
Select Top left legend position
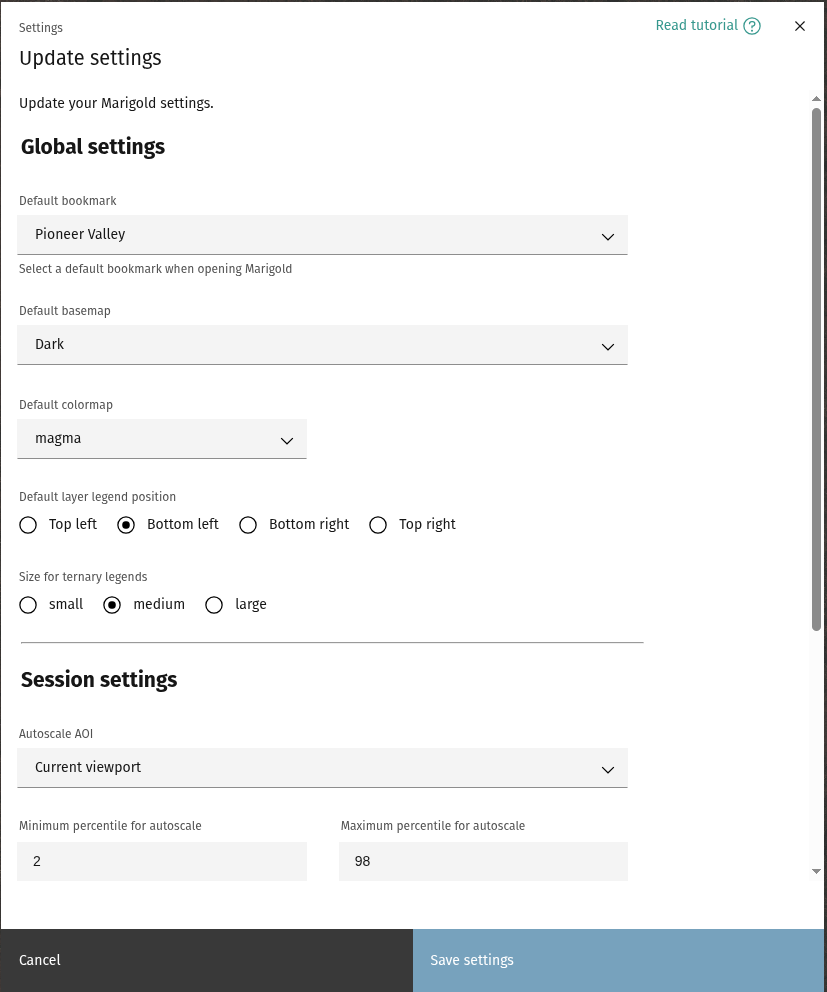[29, 525]
